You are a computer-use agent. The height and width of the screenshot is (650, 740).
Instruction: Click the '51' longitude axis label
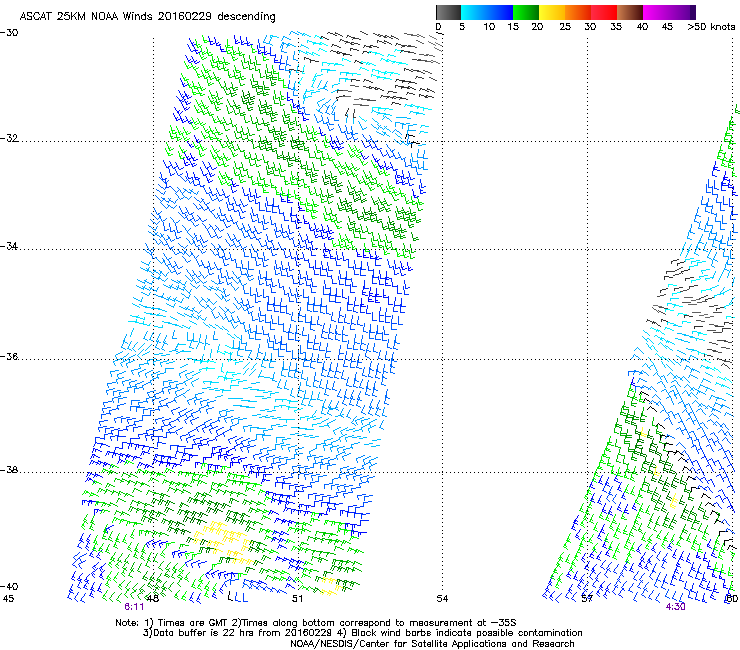tap(297, 599)
